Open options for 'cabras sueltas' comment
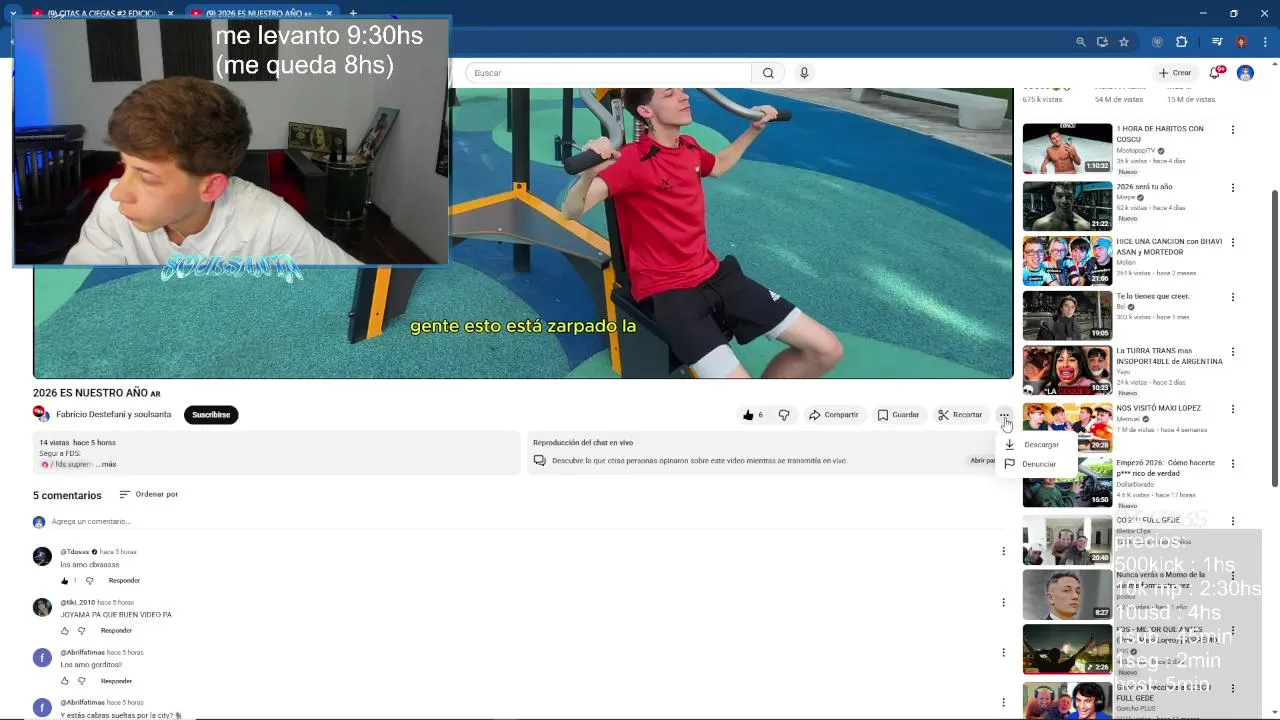This screenshot has width=1280, height=720. pos(1003,702)
